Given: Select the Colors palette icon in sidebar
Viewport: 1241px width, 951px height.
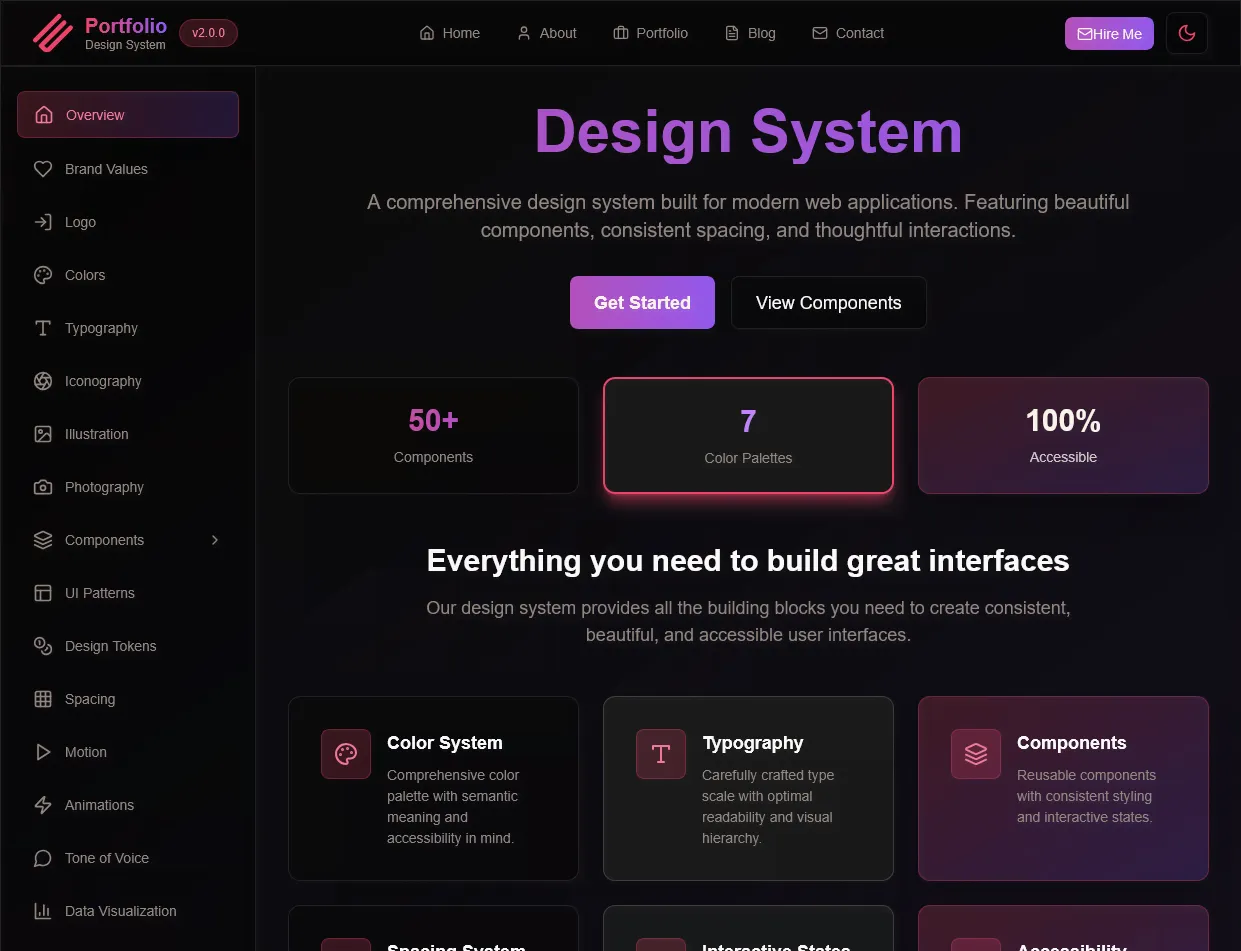Looking at the screenshot, I should (43, 275).
